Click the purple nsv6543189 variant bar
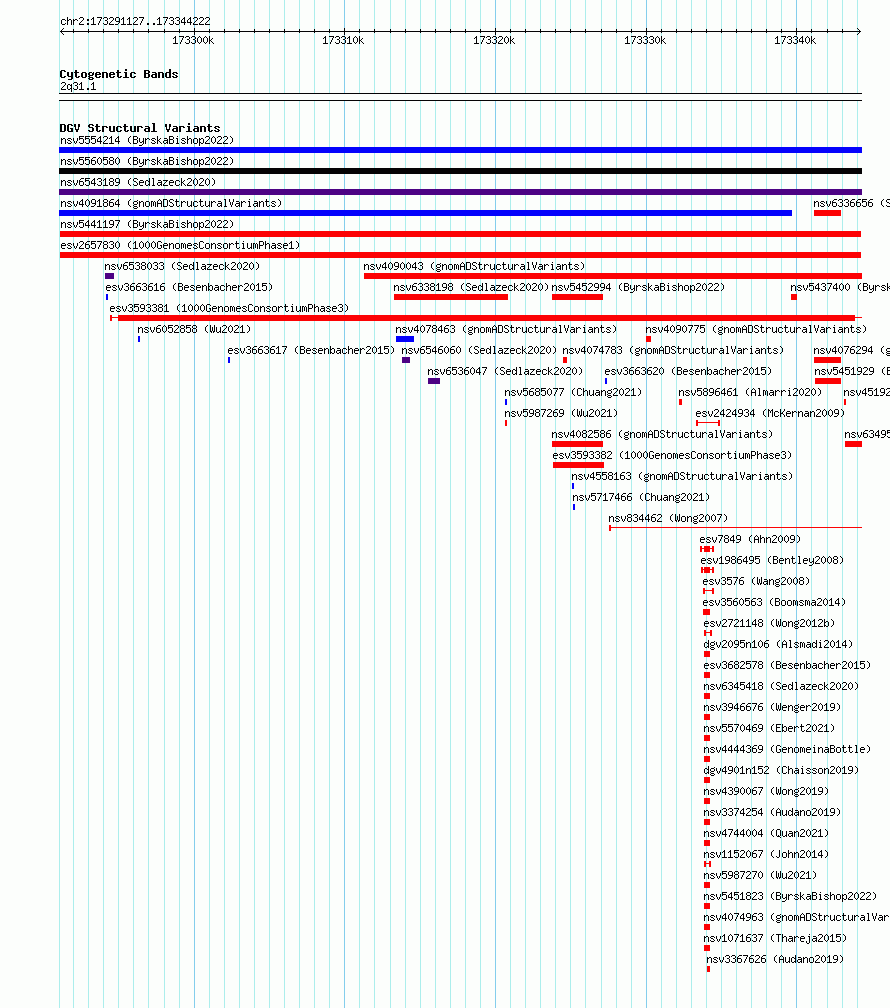The image size is (890, 1008). (x=460, y=192)
